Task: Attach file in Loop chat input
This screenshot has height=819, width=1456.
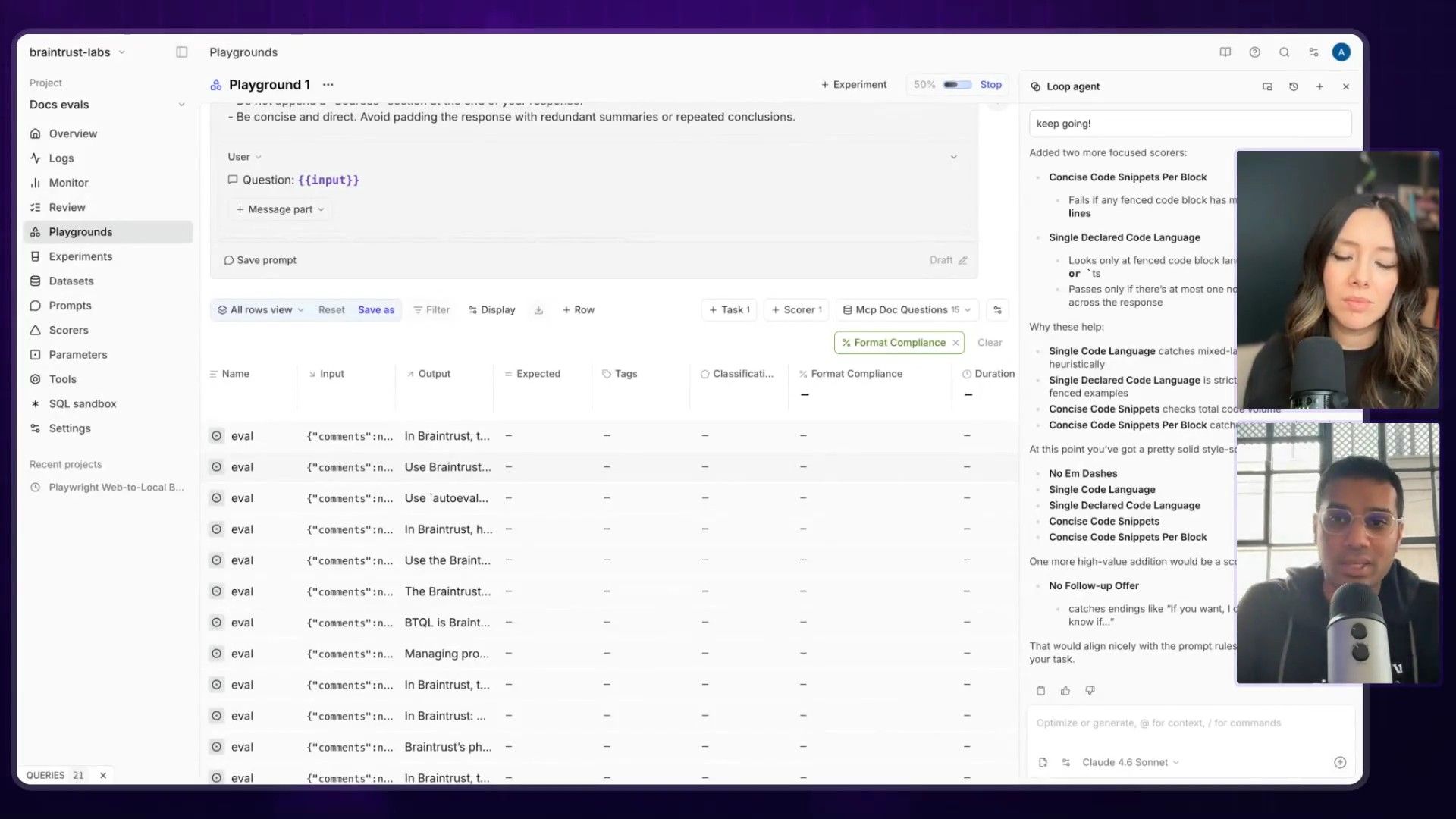Action: click(x=1043, y=763)
